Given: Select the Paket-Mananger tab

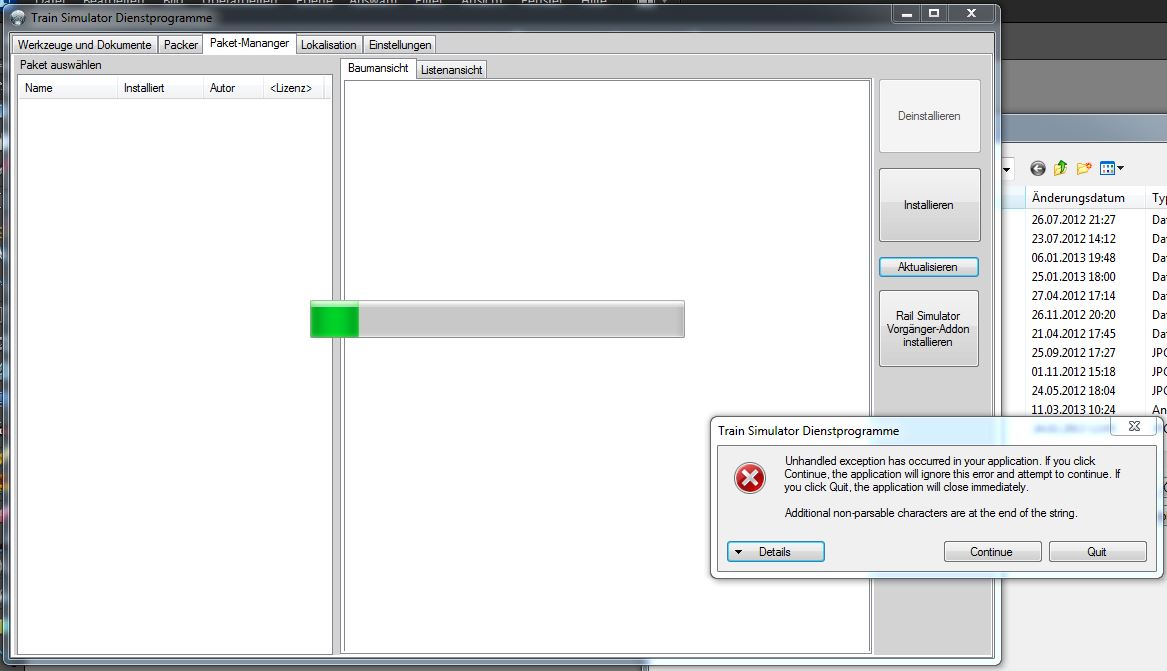Looking at the screenshot, I should pyautogui.click(x=249, y=43).
